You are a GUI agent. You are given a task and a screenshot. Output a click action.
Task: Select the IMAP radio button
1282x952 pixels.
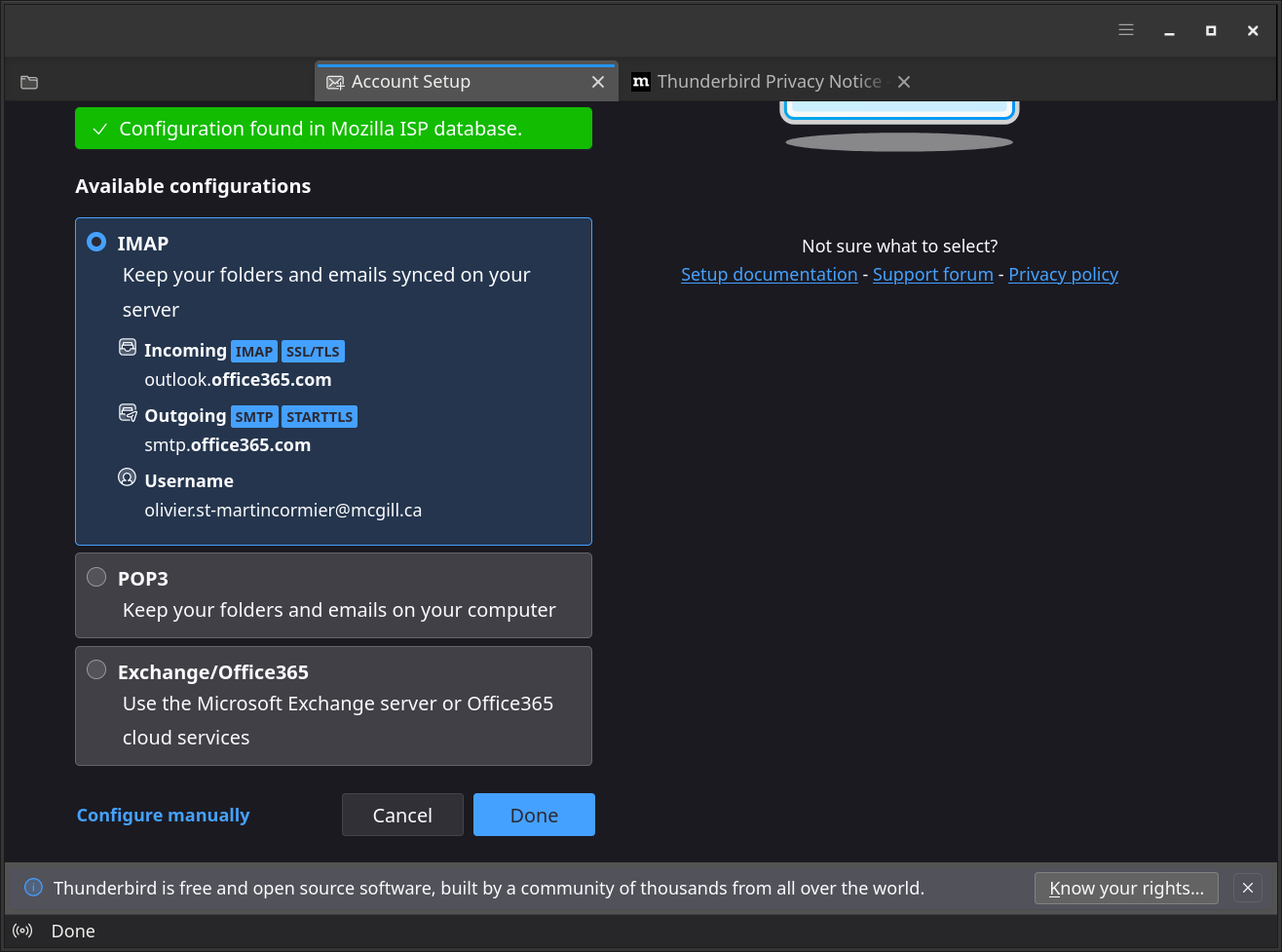pos(96,242)
